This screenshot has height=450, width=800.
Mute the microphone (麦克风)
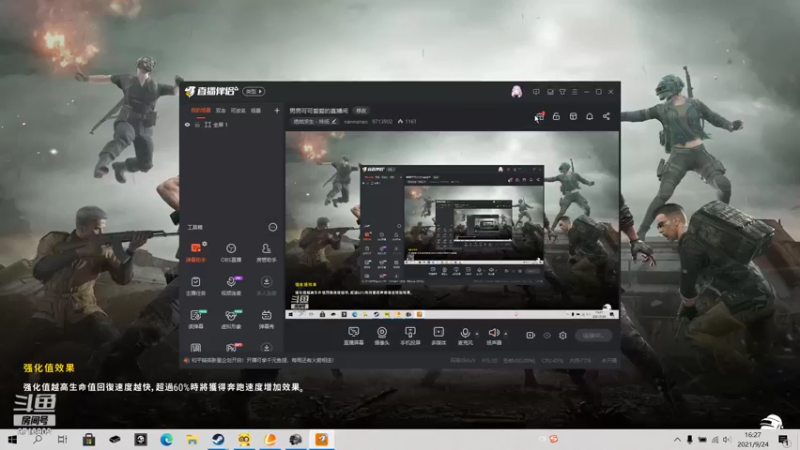pyautogui.click(x=465, y=336)
